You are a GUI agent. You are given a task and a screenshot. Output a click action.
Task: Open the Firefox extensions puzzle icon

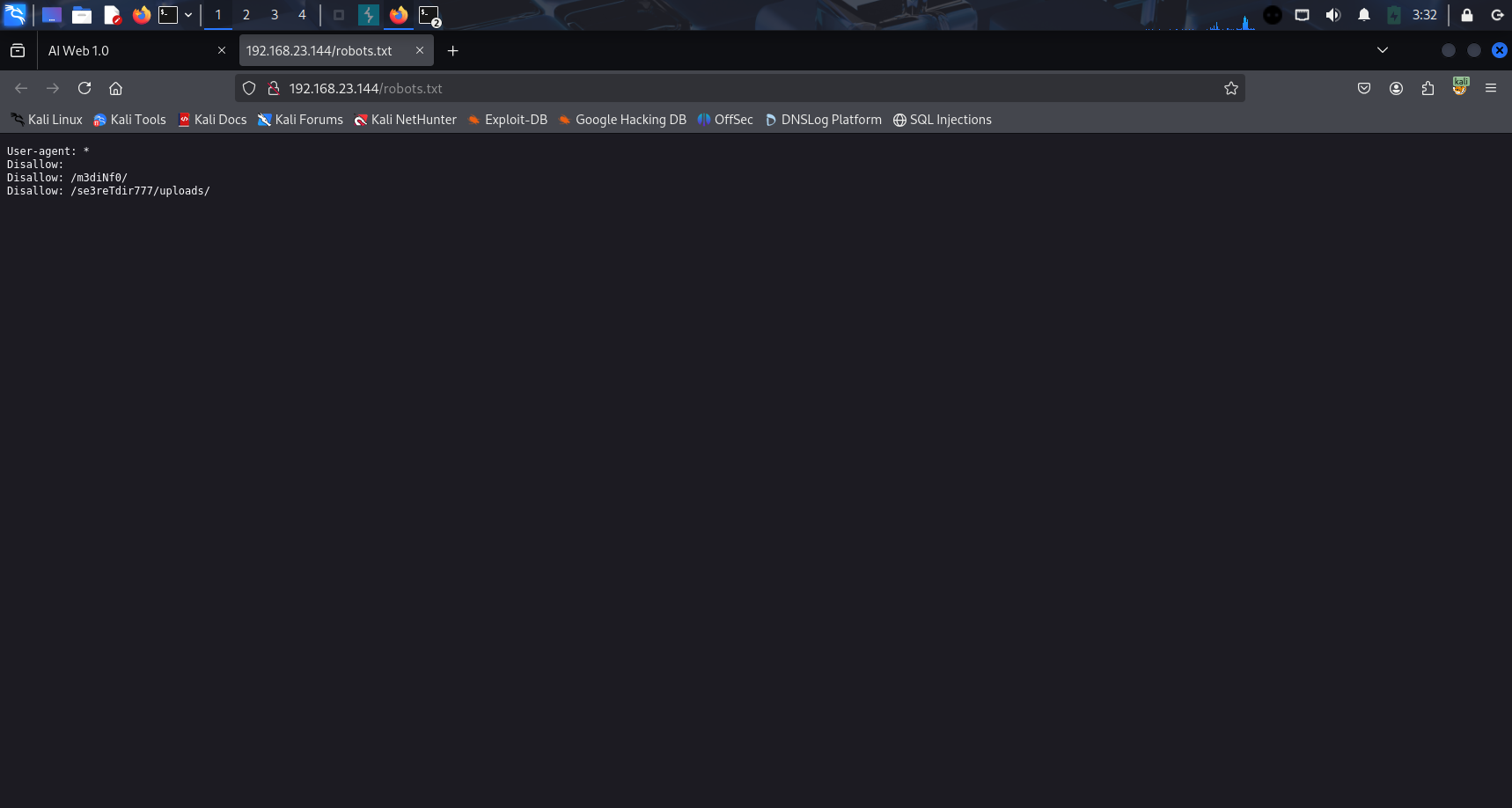[x=1428, y=88]
